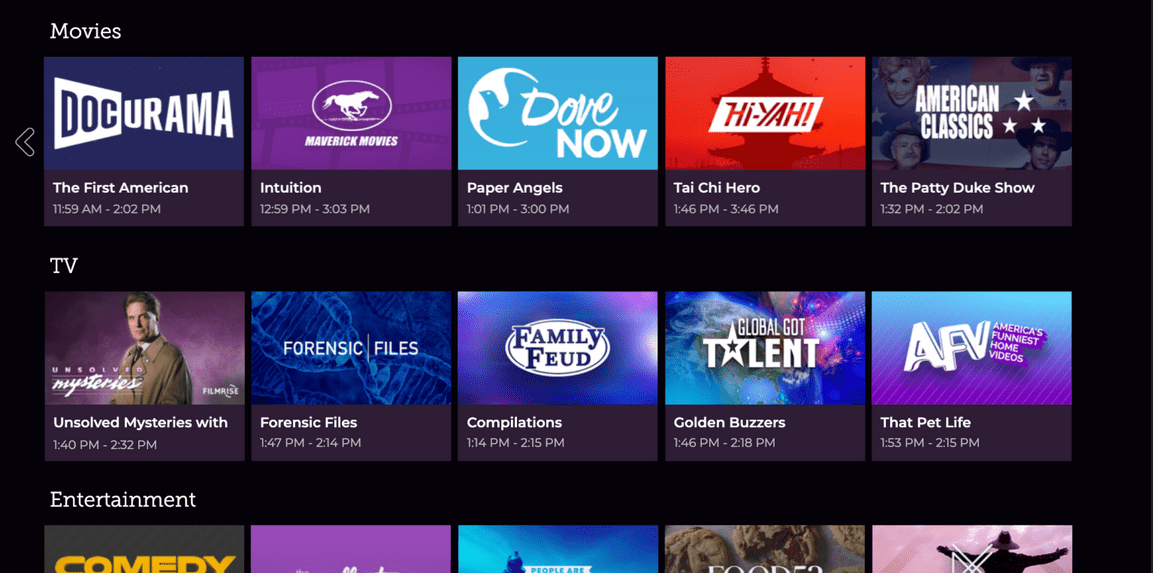This screenshot has height=573, width=1153.
Task: Click the '11:59 AM - 2:02 PM' time slot
Action: 107,210
